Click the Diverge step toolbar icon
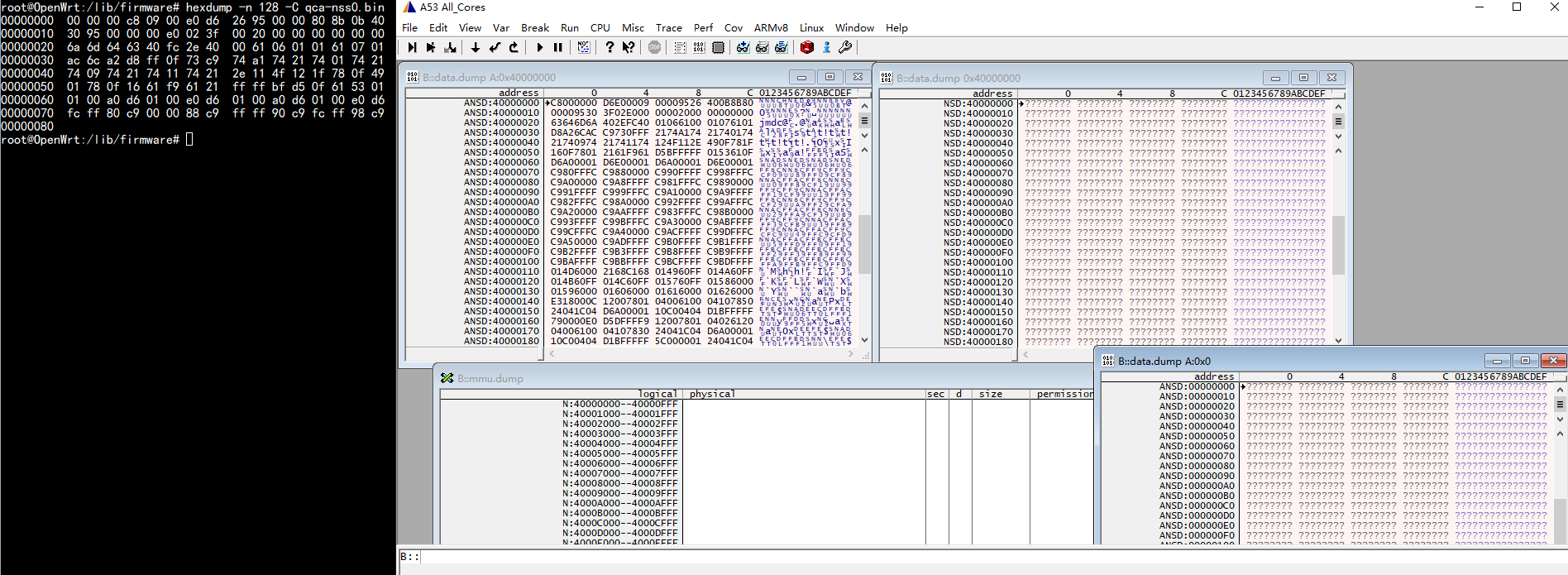 click(x=450, y=47)
